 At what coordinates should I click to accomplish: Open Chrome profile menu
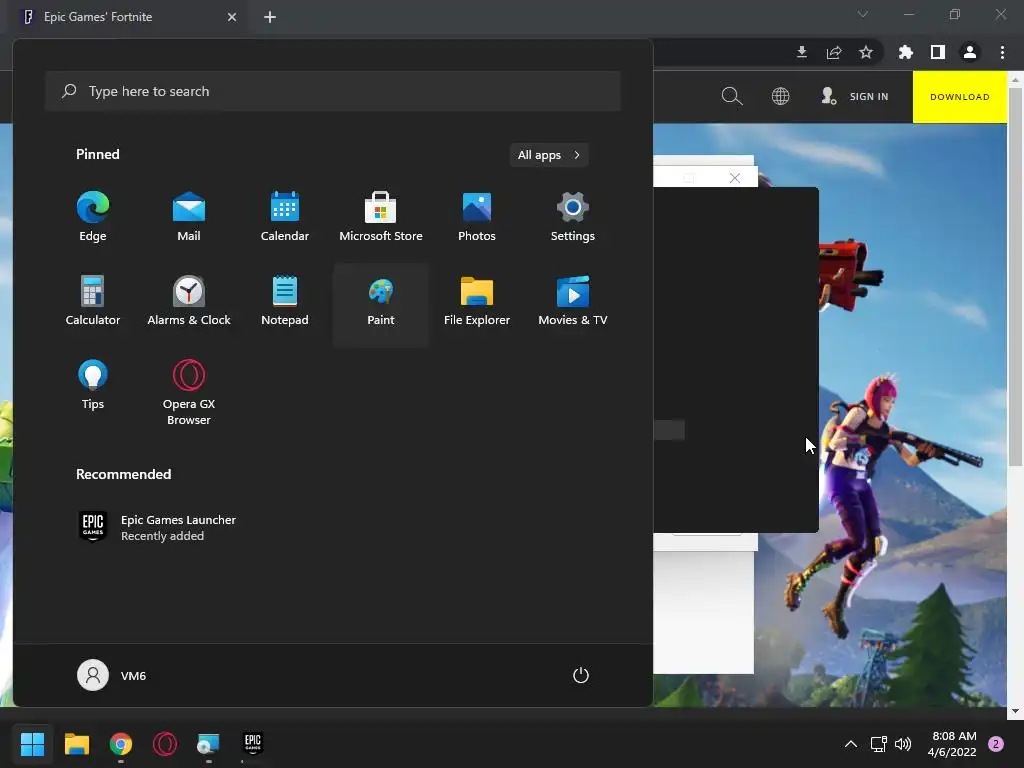tap(970, 52)
